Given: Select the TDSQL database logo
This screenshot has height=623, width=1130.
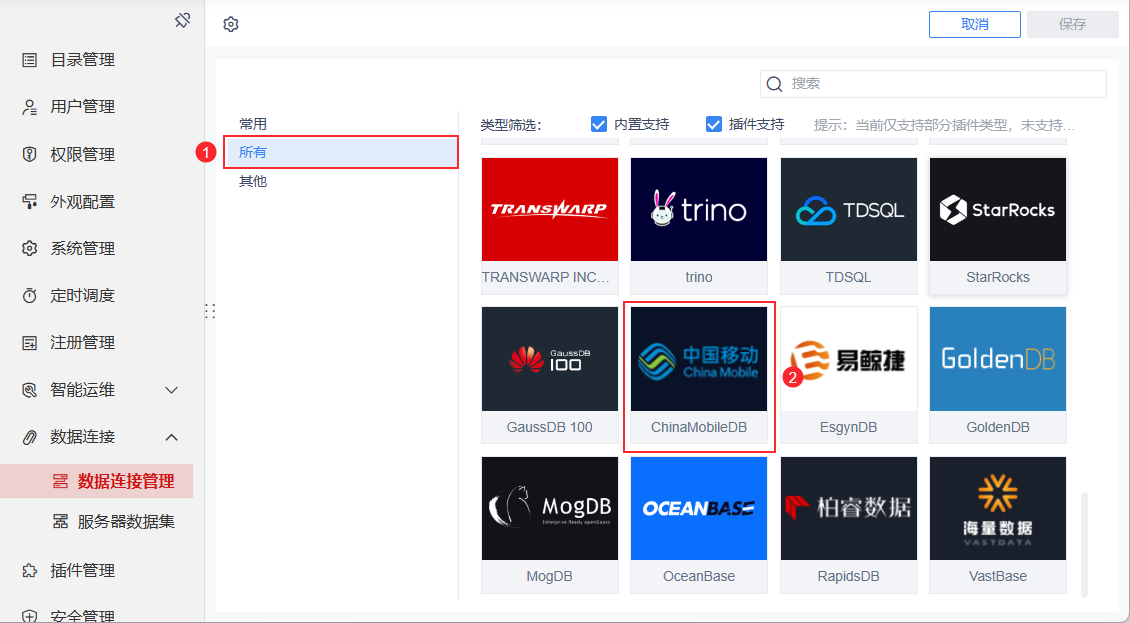Looking at the screenshot, I should click(x=849, y=209).
